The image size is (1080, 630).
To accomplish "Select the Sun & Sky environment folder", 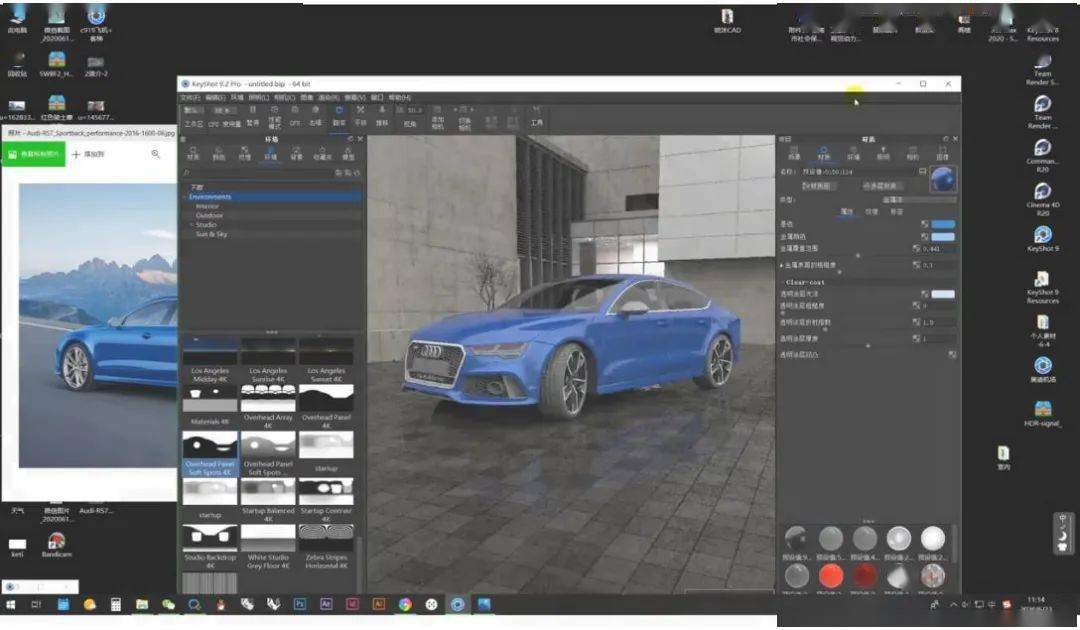I will [x=211, y=234].
